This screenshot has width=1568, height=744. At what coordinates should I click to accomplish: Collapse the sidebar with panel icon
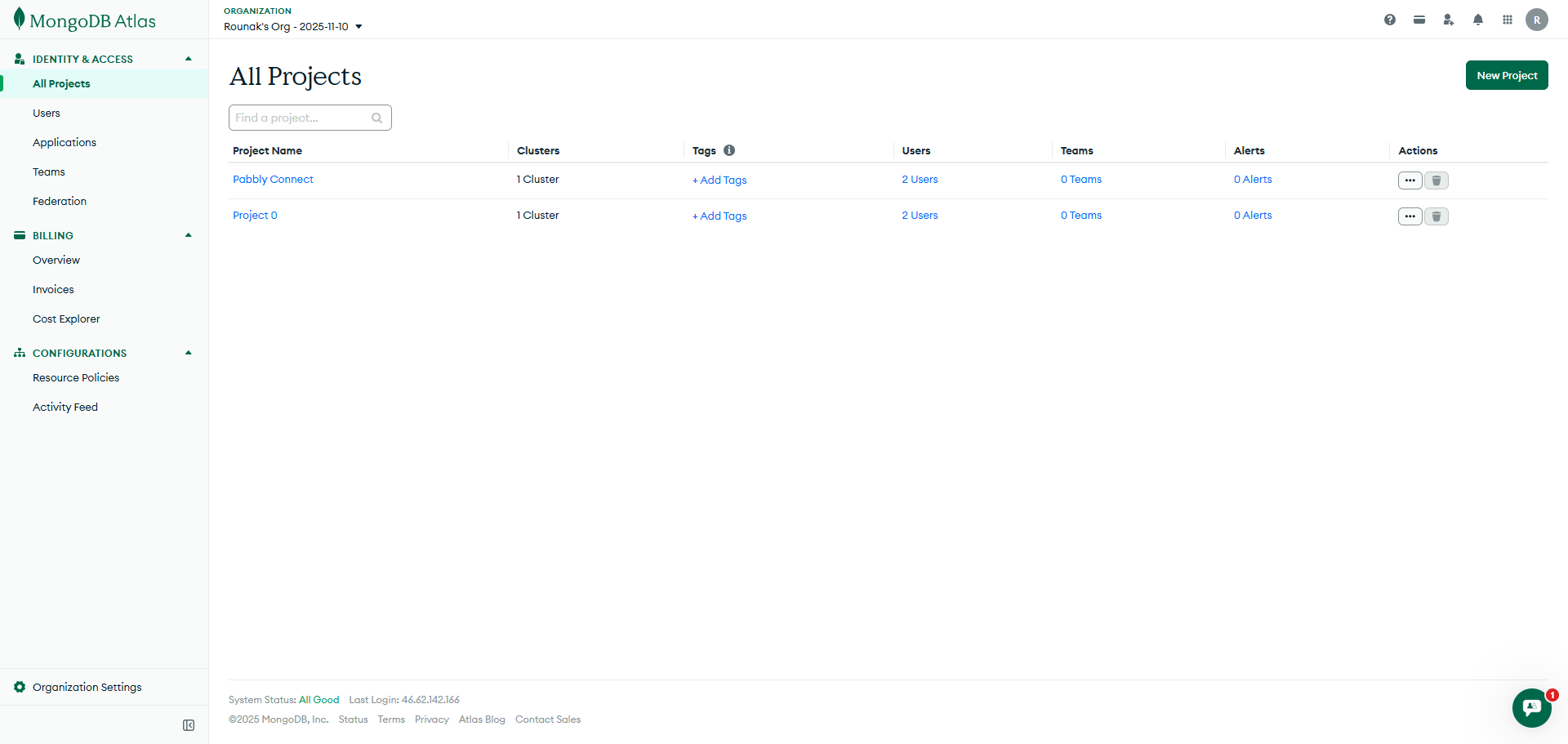pos(189,725)
